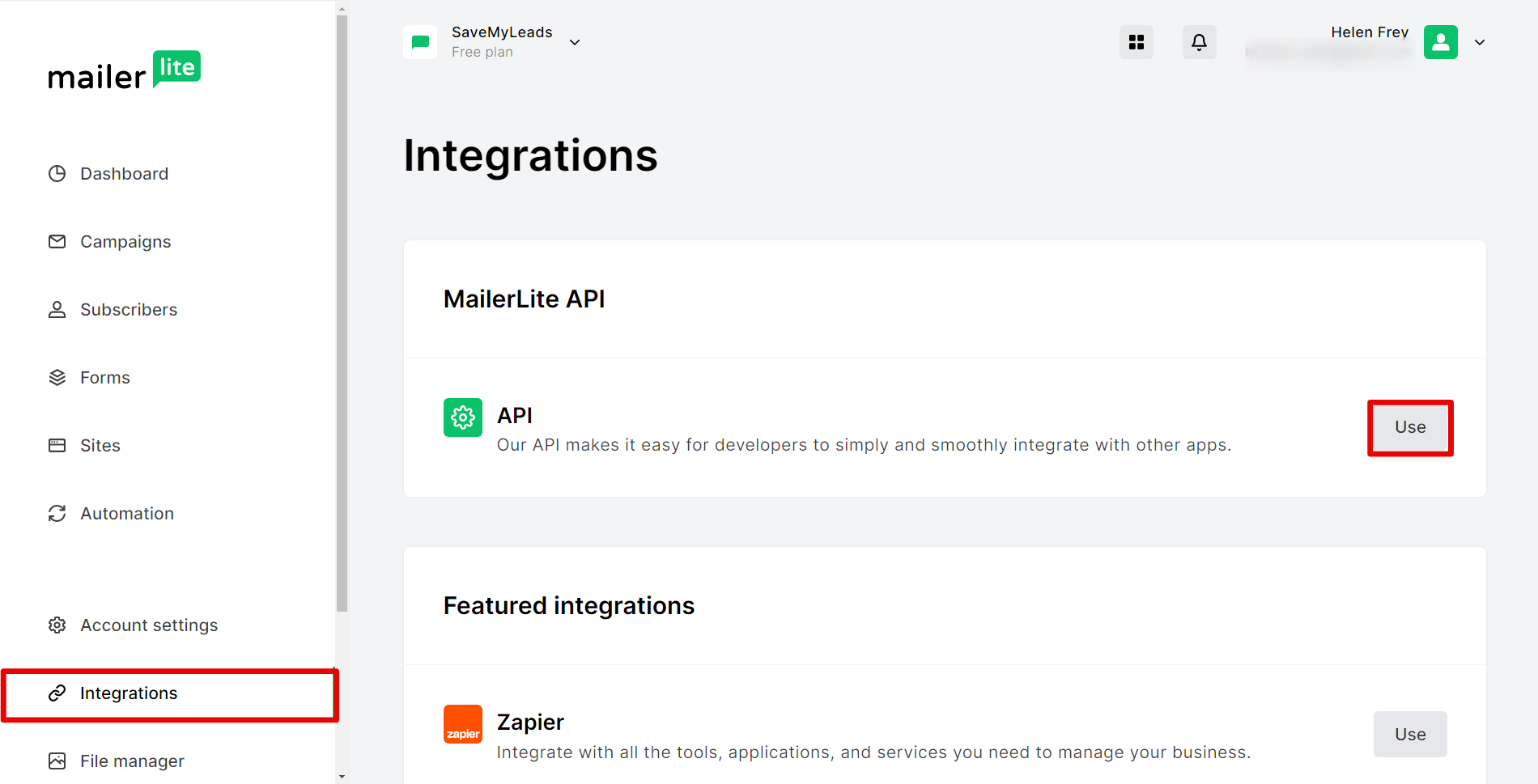Click the Zapier description text
This screenshot has height=784, width=1538.
tap(873, 752)
